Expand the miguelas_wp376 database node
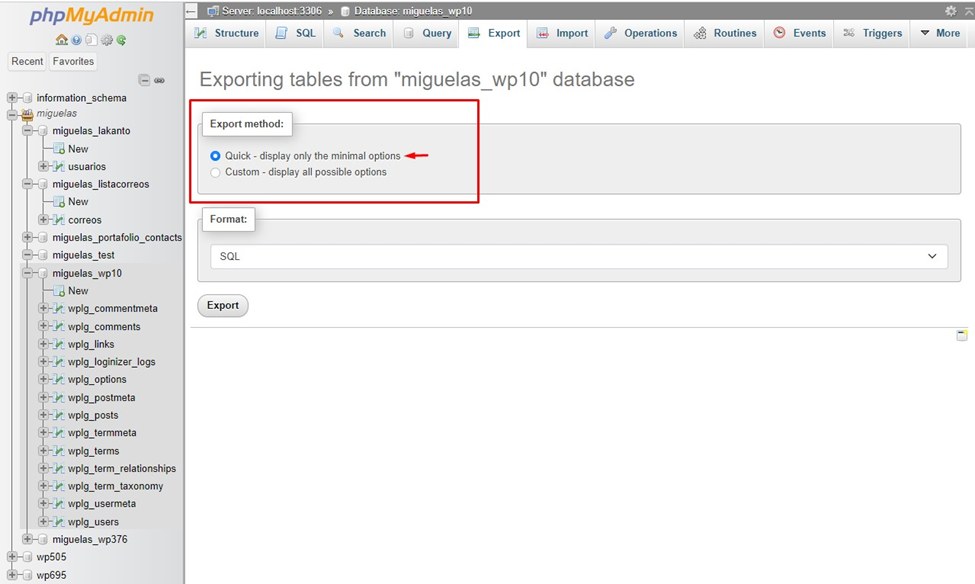Image resolution: width=975 pixels, height=584 pixels. tap(27, 539)
